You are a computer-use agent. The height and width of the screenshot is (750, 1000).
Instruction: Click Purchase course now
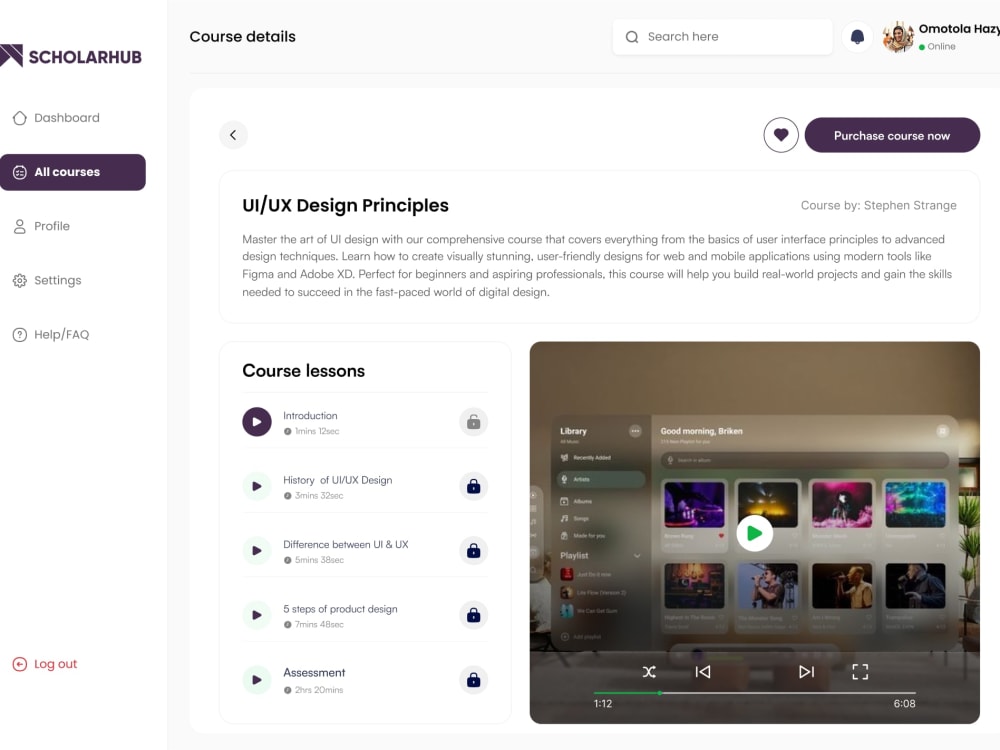pos(892,135)
